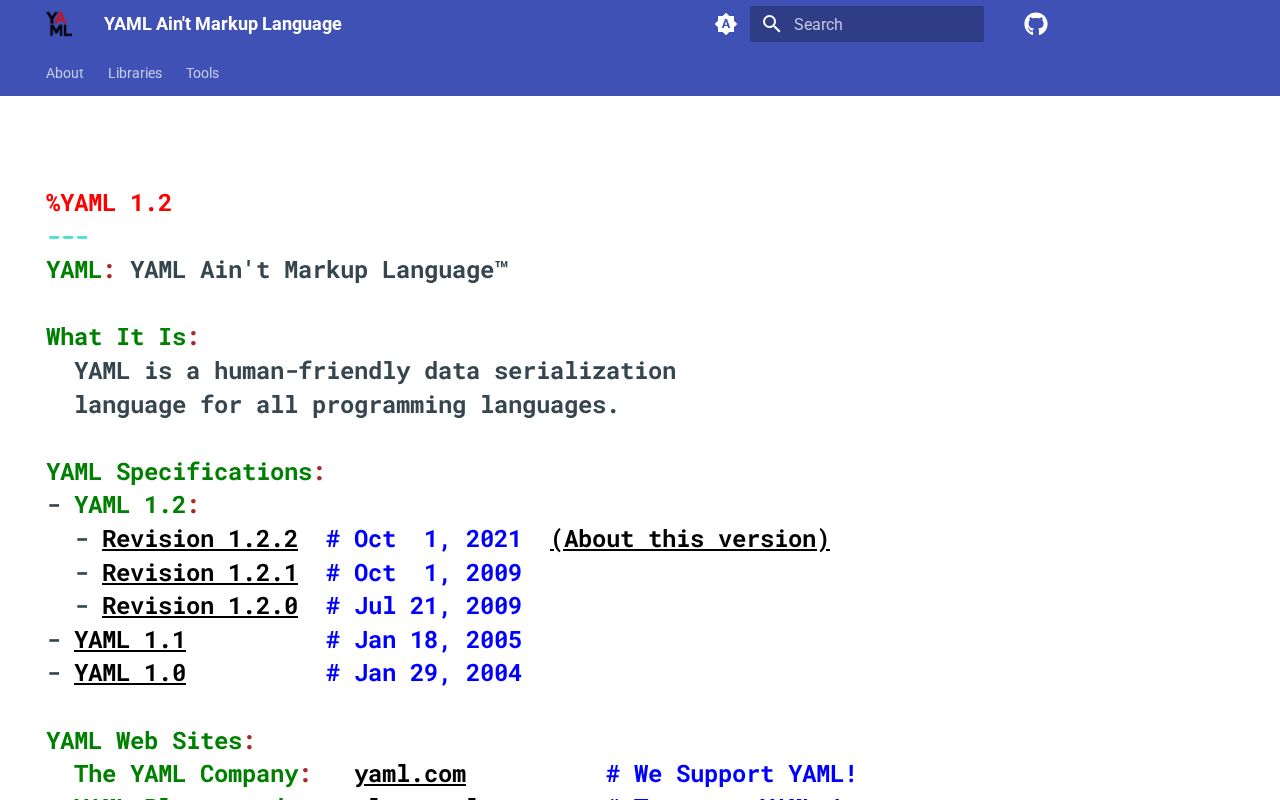The height and width of the screenshot is (800, 1280).
Task: Click the YAML logo icon
Action: [x=59, y=24]
